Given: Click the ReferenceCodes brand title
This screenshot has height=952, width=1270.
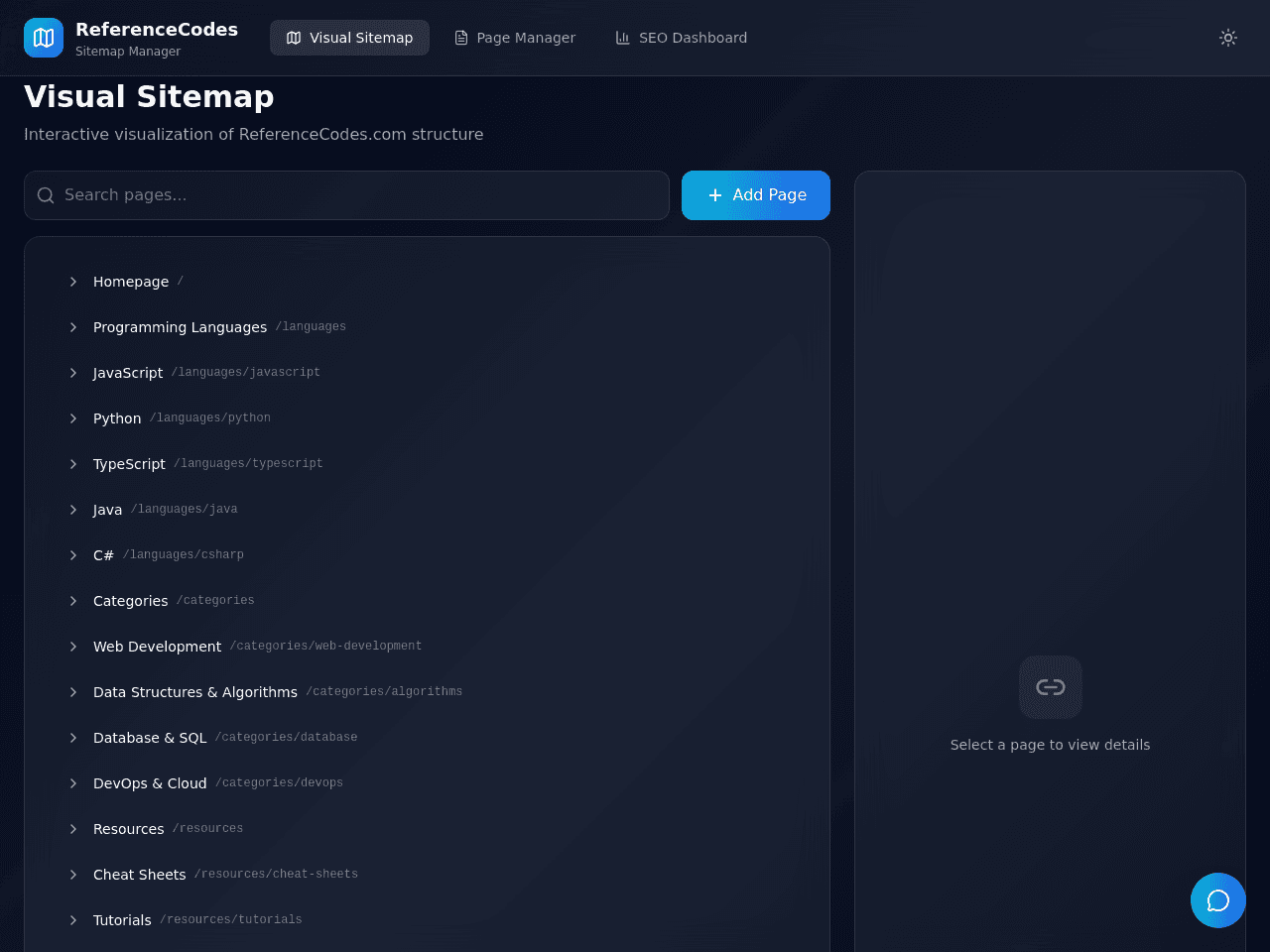Looking at the screenshot, I should (157, 29).
